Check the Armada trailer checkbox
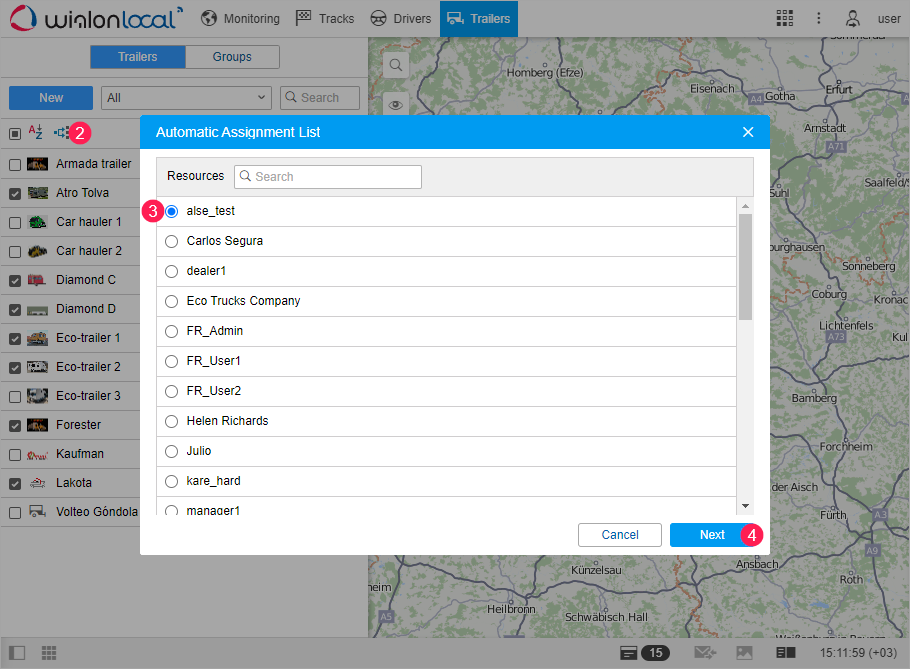Screen dimensions: 910x669 pos(15,165)
